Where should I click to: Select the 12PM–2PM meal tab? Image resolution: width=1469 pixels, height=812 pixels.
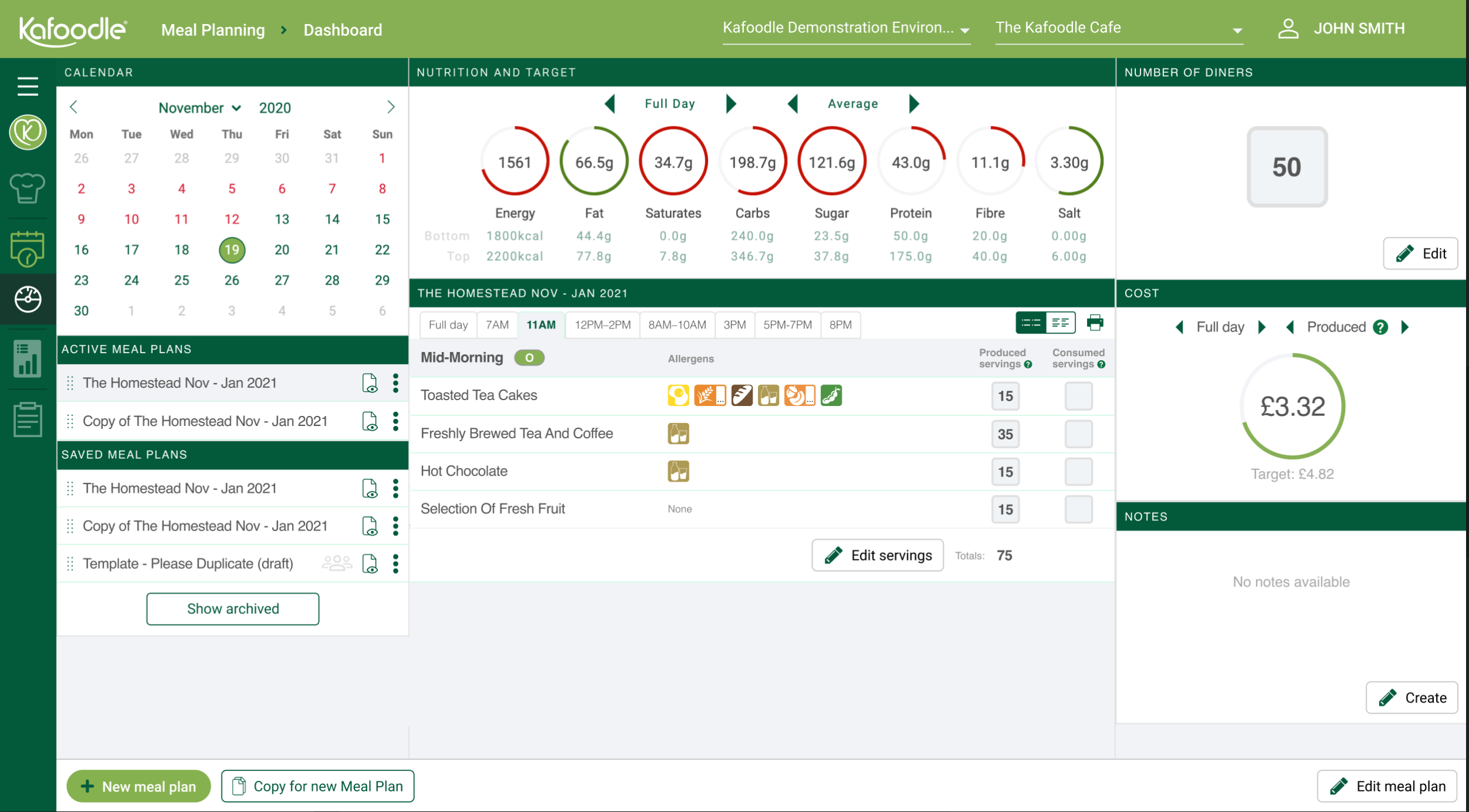click(603, 325)
